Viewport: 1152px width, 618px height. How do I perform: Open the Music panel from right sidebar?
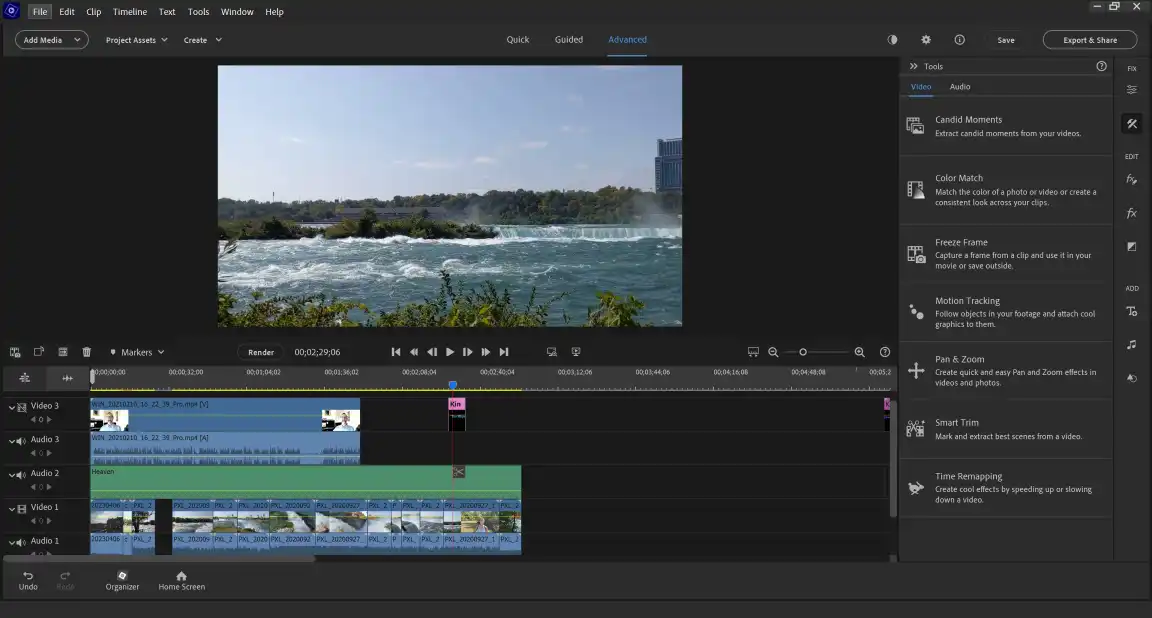click(x=1131, y=345)
